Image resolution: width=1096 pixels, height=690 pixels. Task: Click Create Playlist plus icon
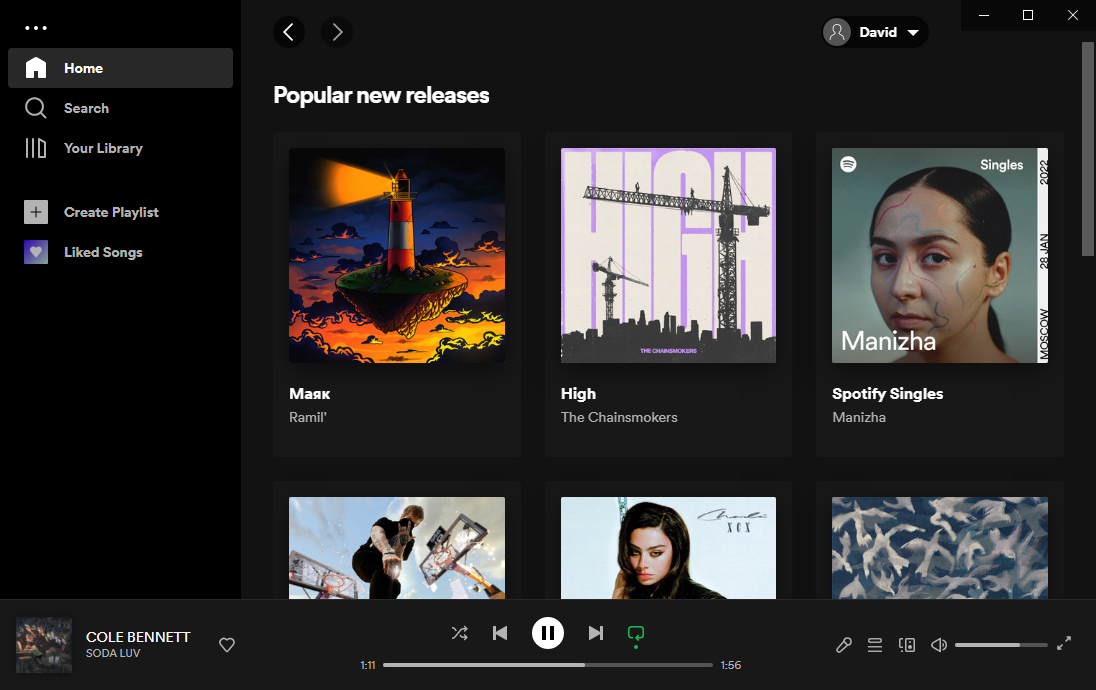pyautogui.click(x=36, y=212)
